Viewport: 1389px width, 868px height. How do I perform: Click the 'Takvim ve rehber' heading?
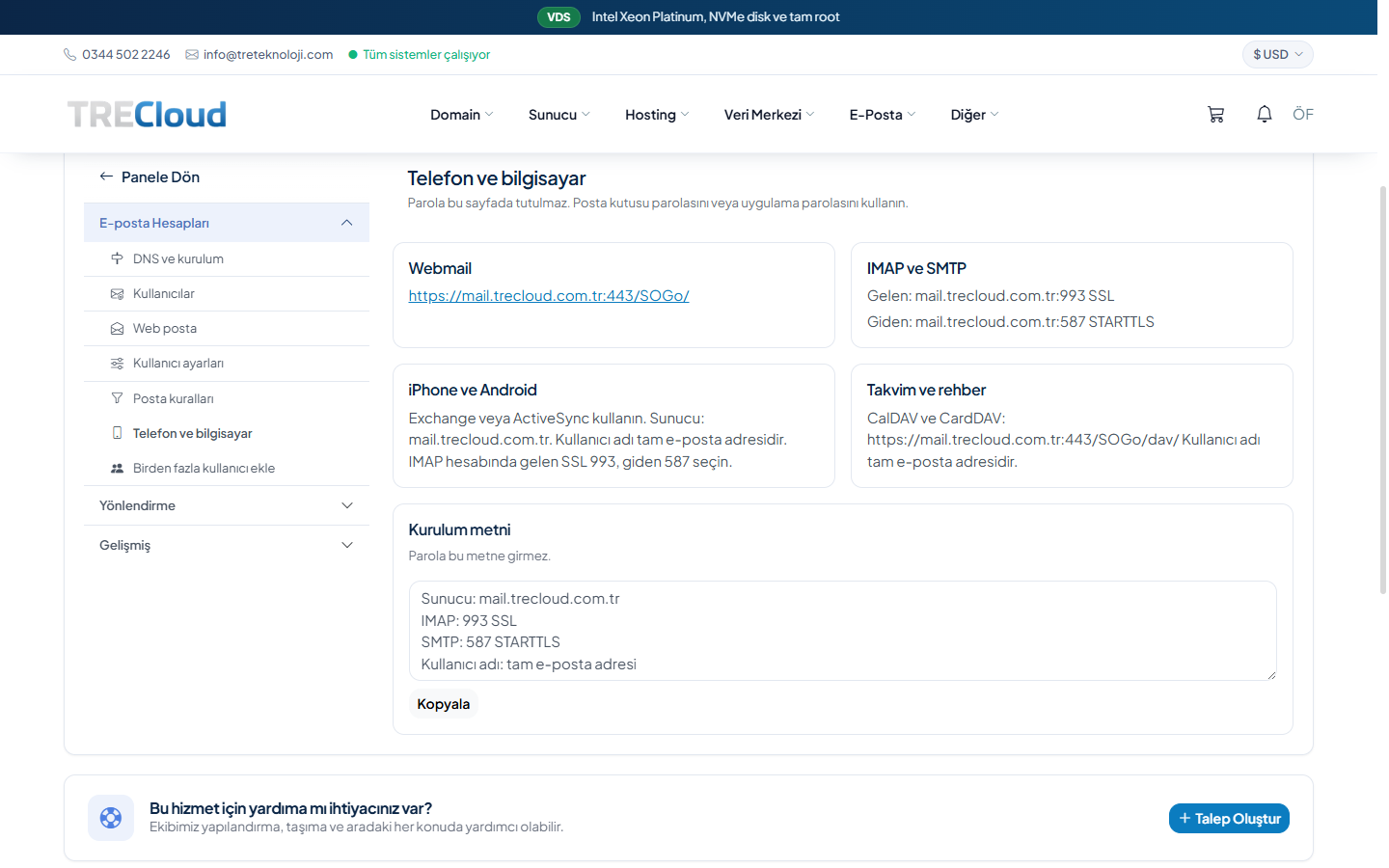926,390
